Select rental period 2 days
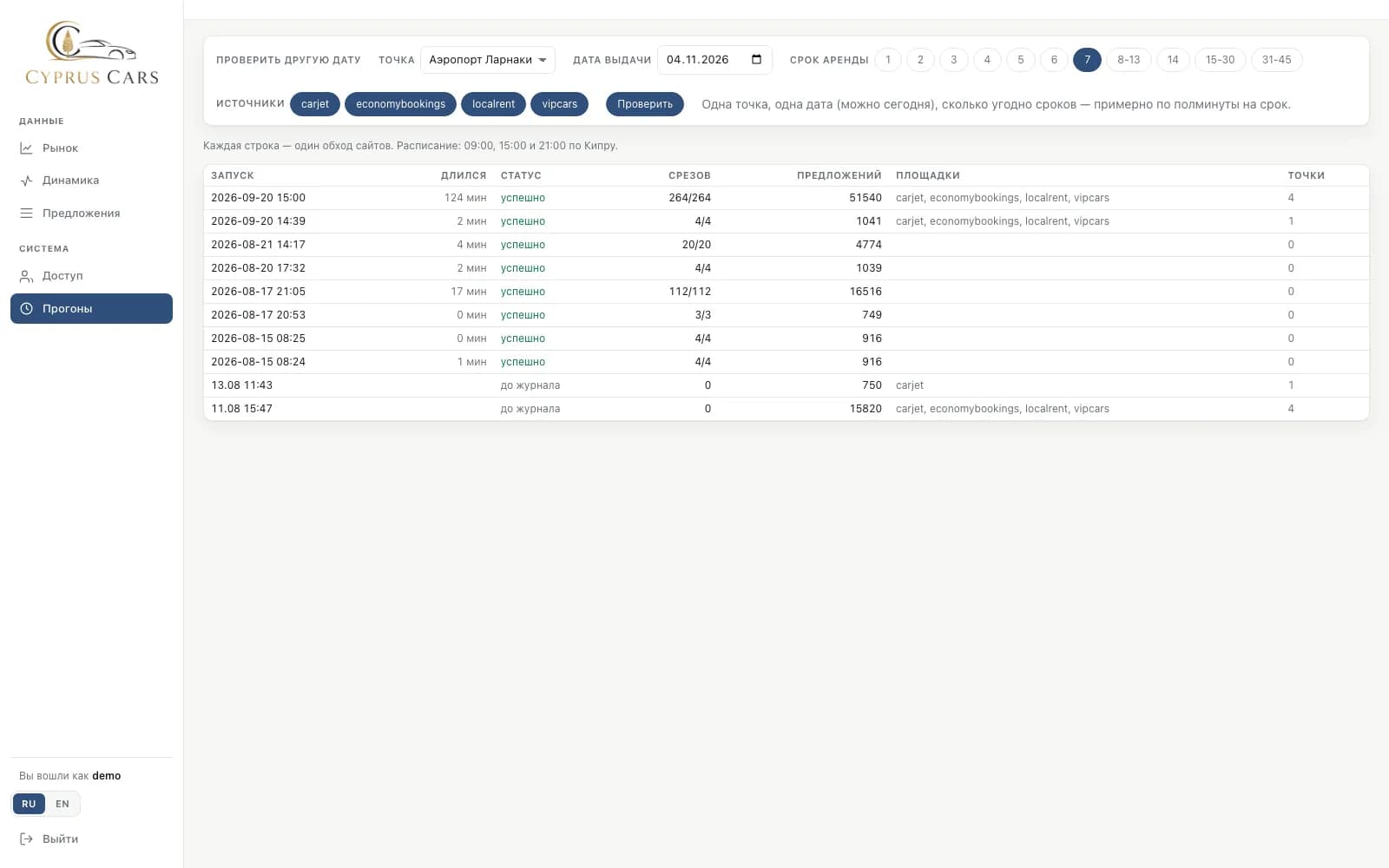 tap(920, 60)
